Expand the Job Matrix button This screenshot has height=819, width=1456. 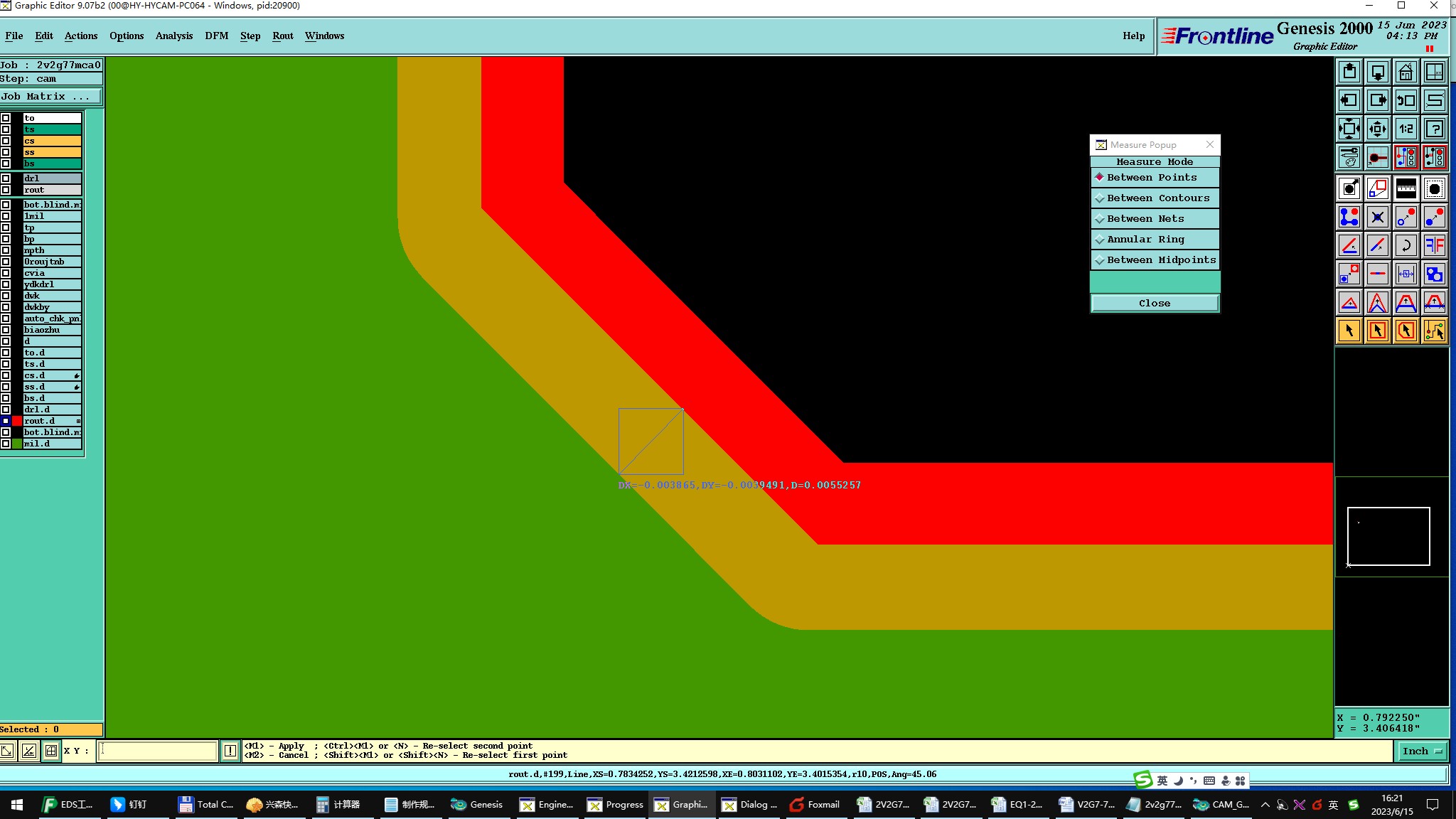coord(50,97)
